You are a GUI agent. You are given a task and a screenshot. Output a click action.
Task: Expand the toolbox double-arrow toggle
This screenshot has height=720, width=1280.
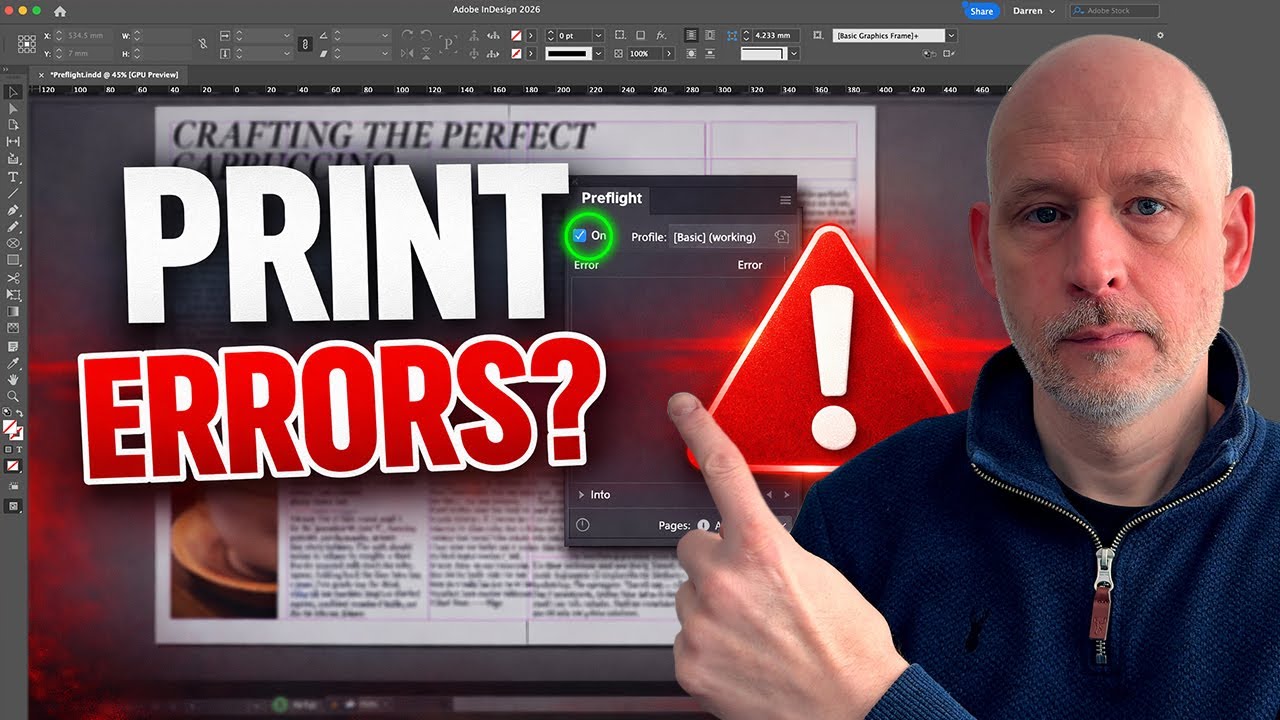(x=5, y=69)
